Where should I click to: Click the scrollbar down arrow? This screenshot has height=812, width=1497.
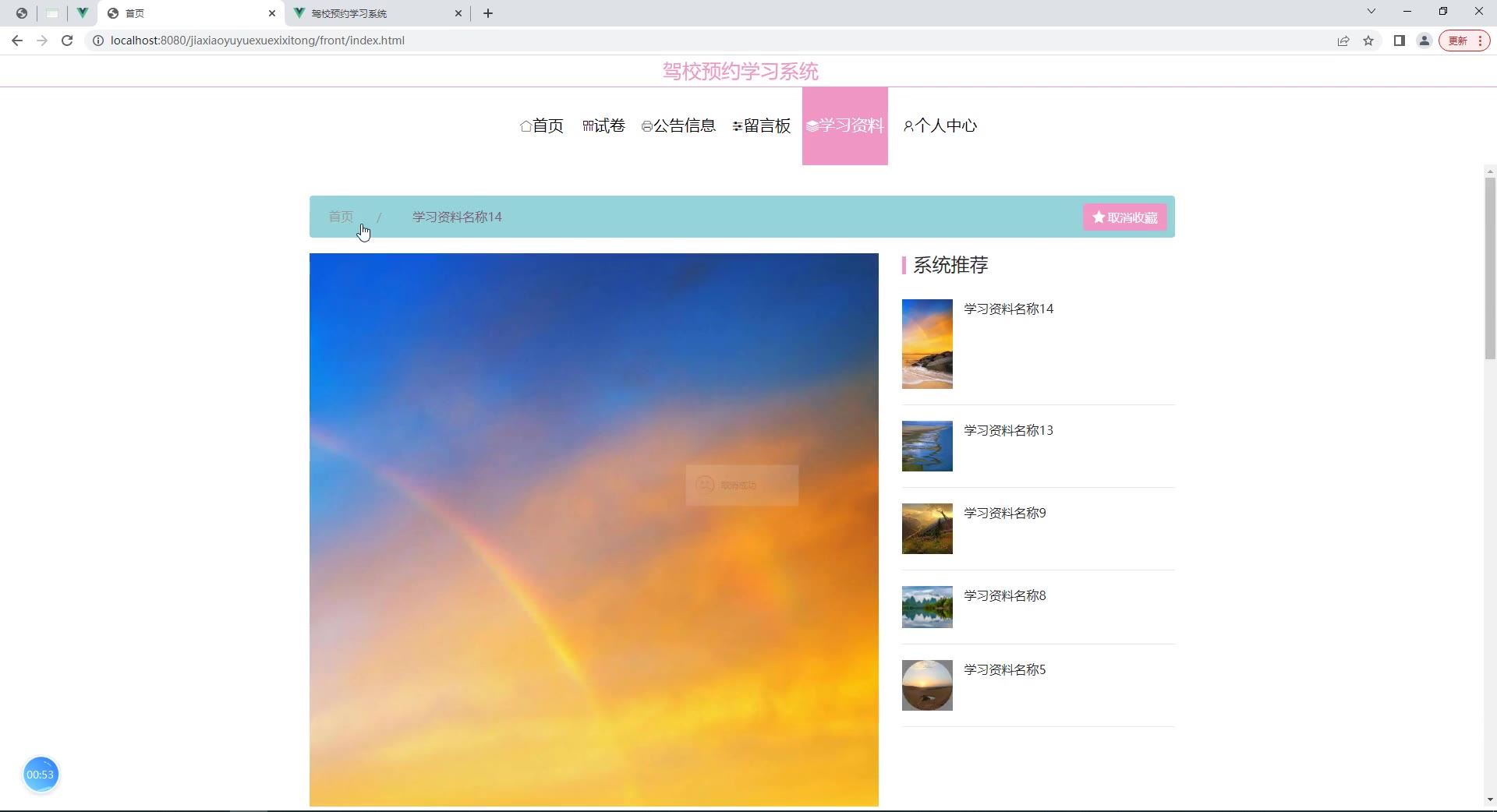1490,800
